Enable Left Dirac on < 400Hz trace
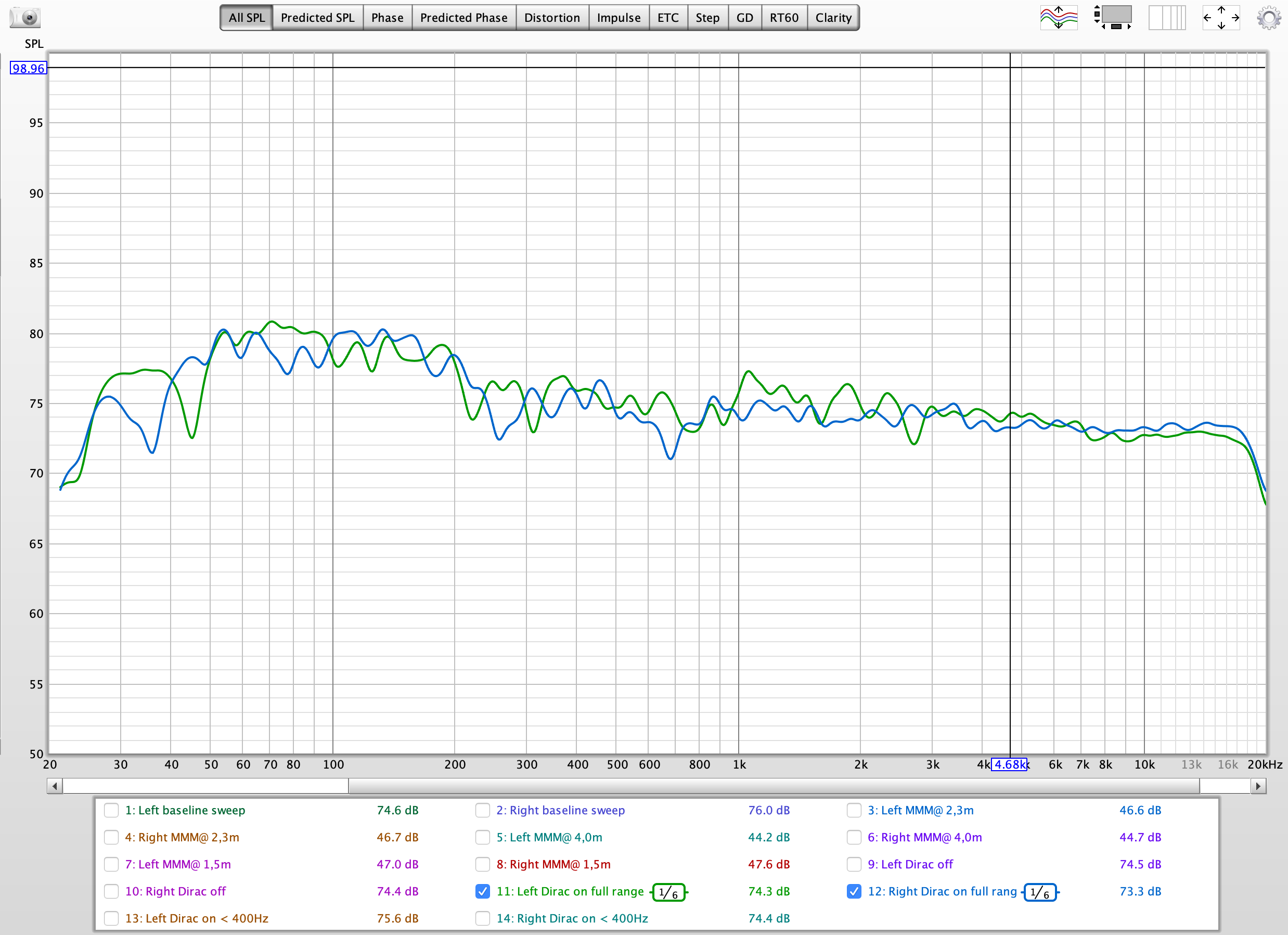This screenshot has width=1288, height=935. point(111,918)
